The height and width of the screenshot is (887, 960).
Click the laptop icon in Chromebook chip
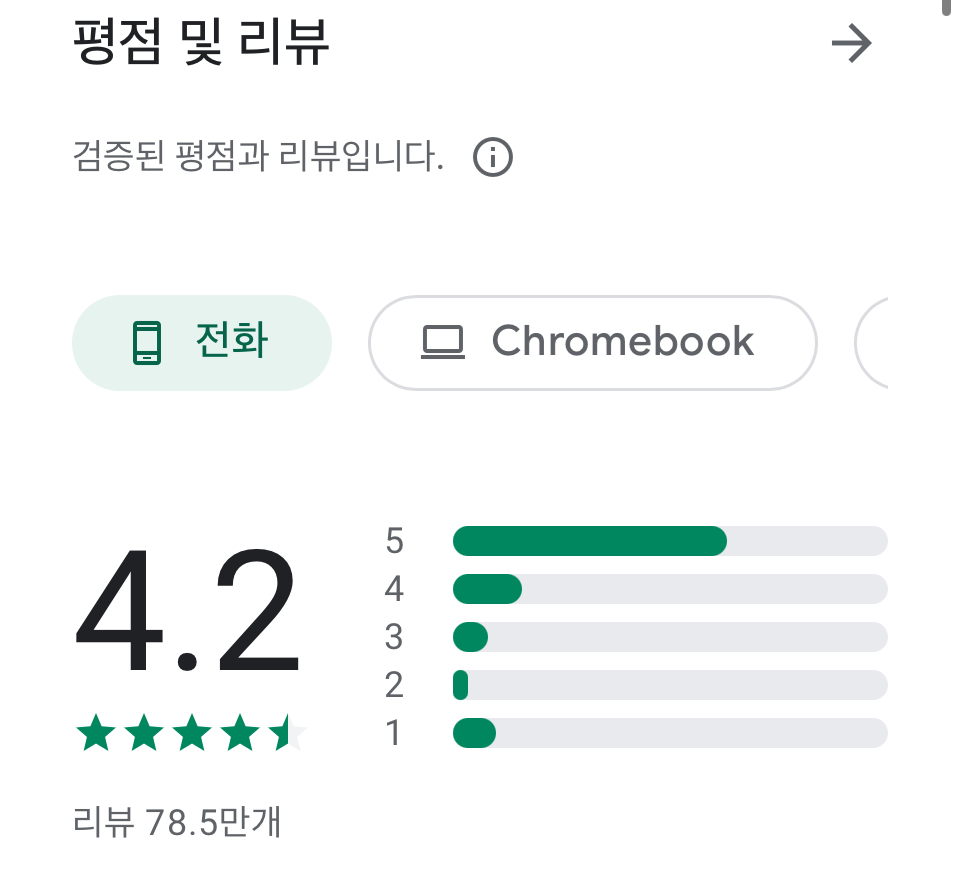tap(443, 343)
